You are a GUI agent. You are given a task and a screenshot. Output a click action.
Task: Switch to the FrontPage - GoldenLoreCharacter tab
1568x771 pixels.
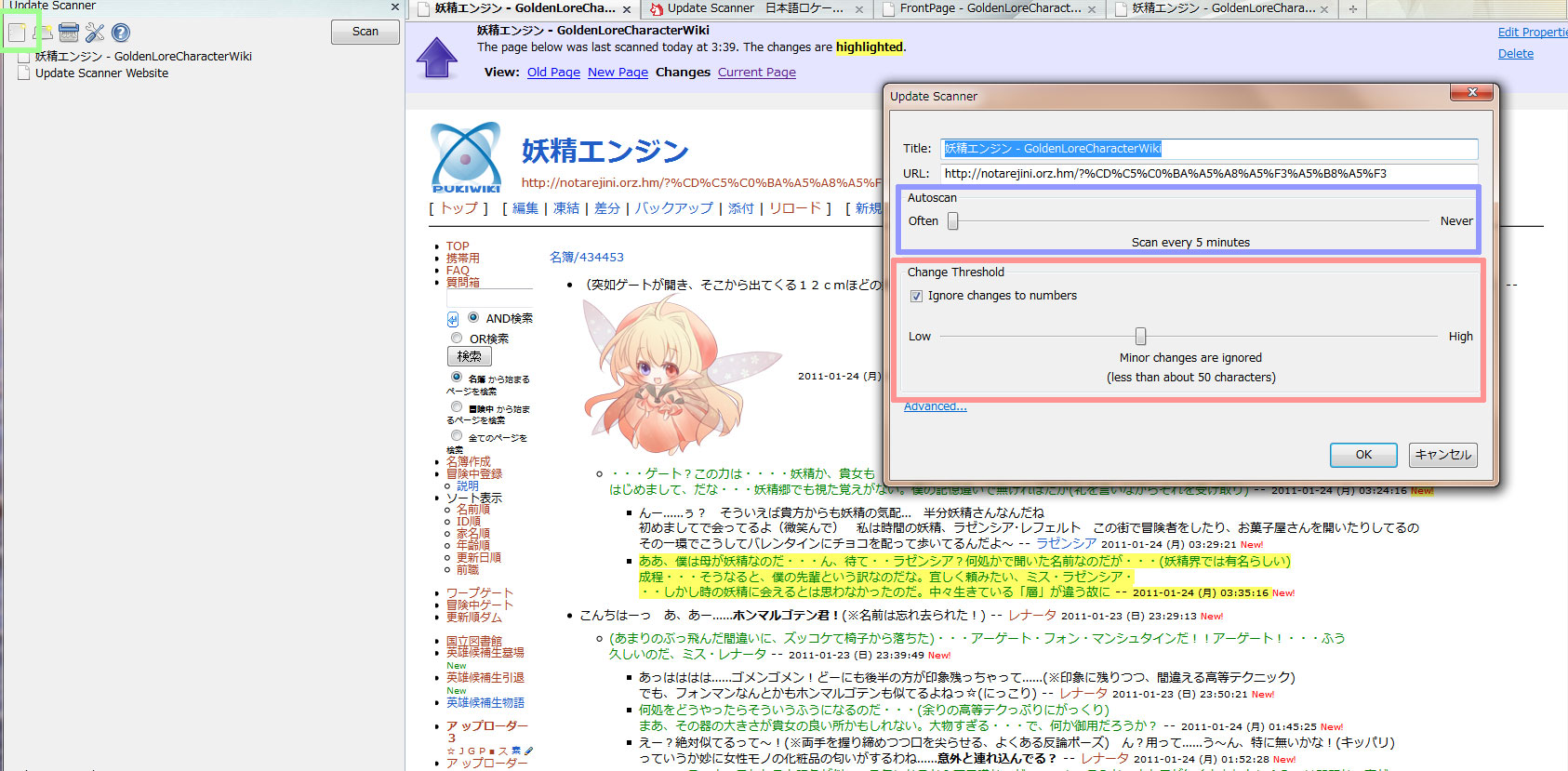(x=990, y=8)
